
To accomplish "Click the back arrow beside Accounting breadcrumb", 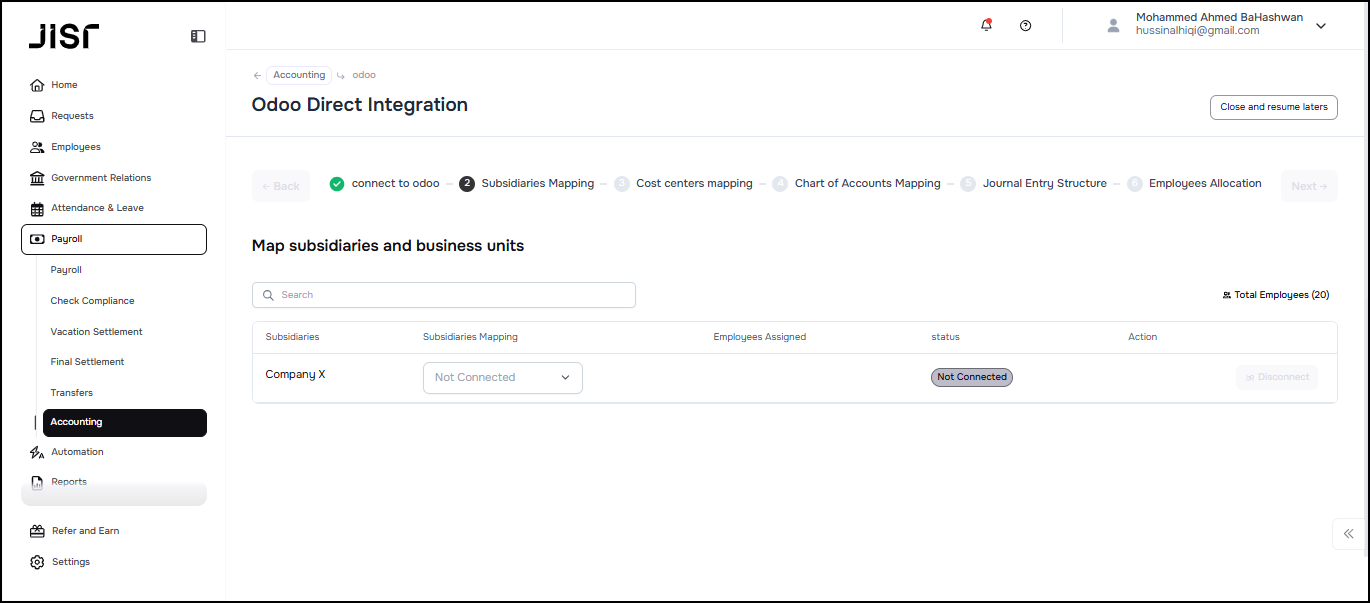I will (257, 75).
